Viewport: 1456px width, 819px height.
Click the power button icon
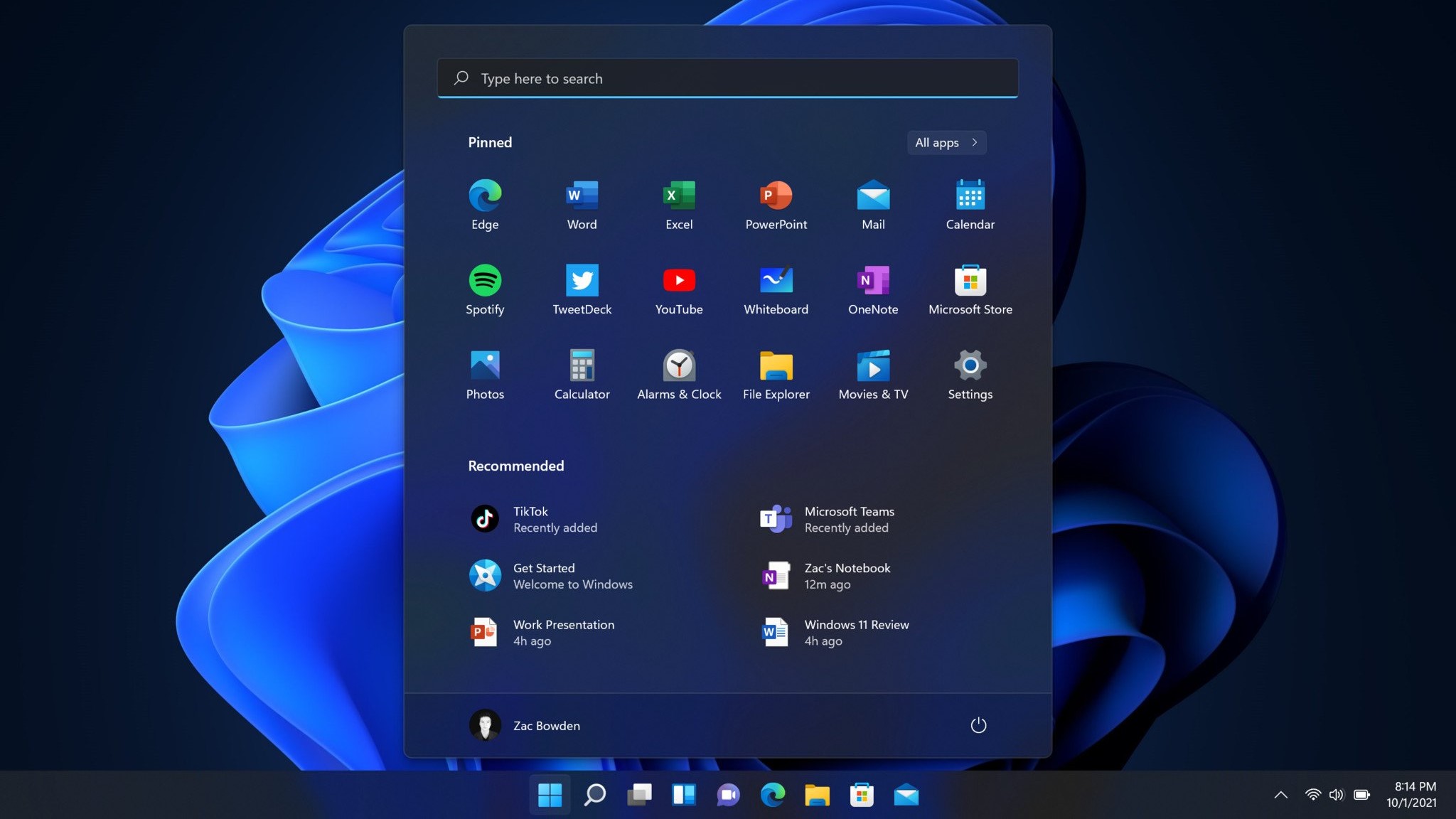[978, 725]
